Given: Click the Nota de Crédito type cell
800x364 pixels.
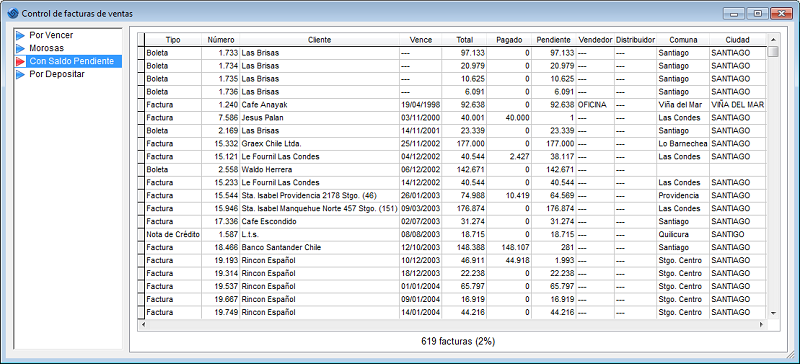Looking at the screenshot, I should (173, 235).
